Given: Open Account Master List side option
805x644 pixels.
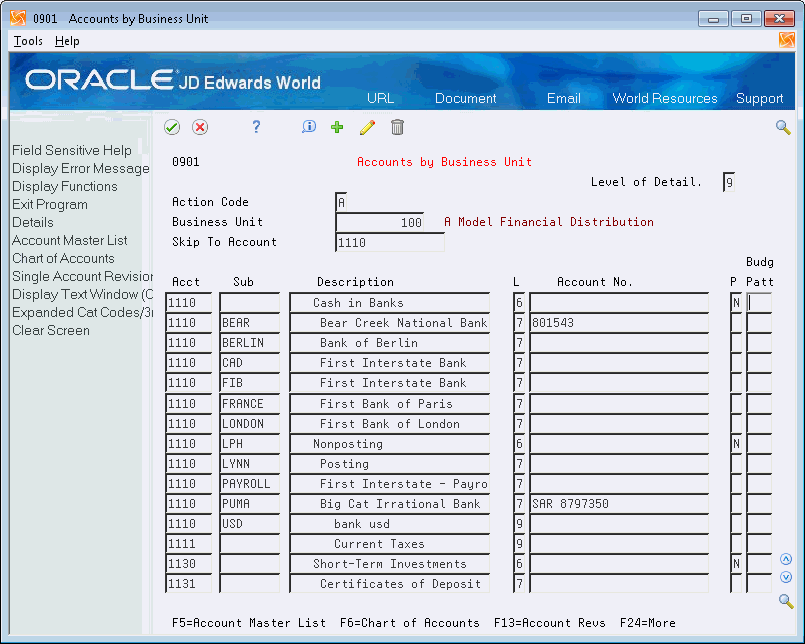Looking at the screenshot, I should (x=70, y=240).
